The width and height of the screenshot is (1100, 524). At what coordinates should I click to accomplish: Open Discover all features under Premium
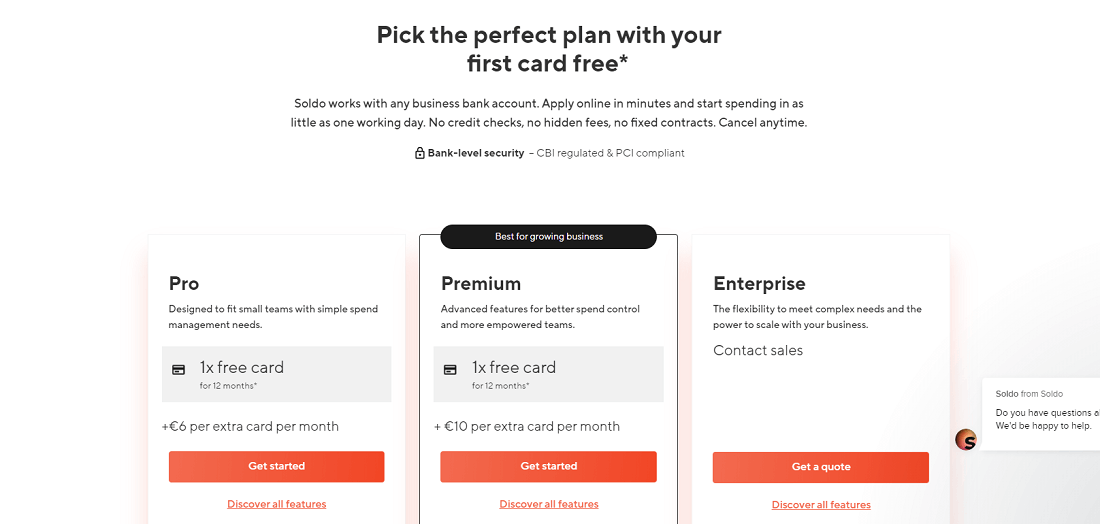coord(549,504)
